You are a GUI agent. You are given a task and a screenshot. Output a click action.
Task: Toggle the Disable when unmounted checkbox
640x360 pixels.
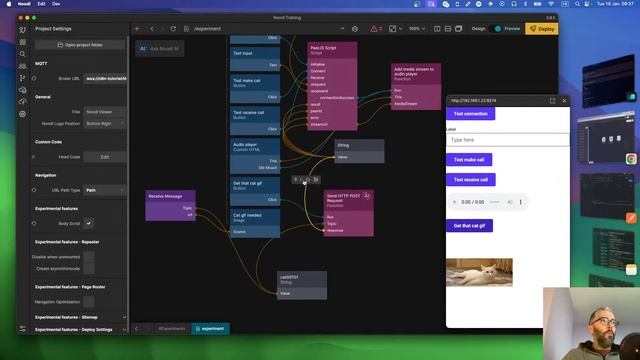pyautogui.click(x=89, y=257)
